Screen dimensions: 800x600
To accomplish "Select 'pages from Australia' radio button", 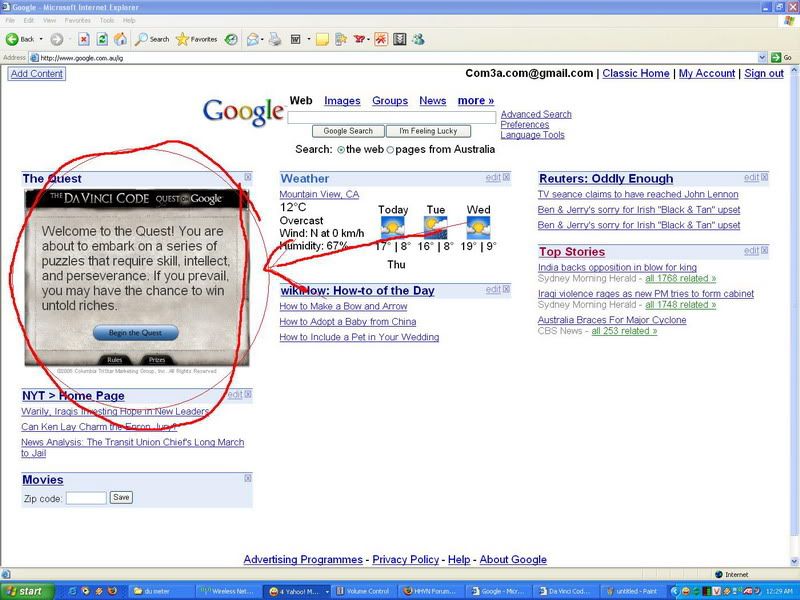I will point(390,150).
